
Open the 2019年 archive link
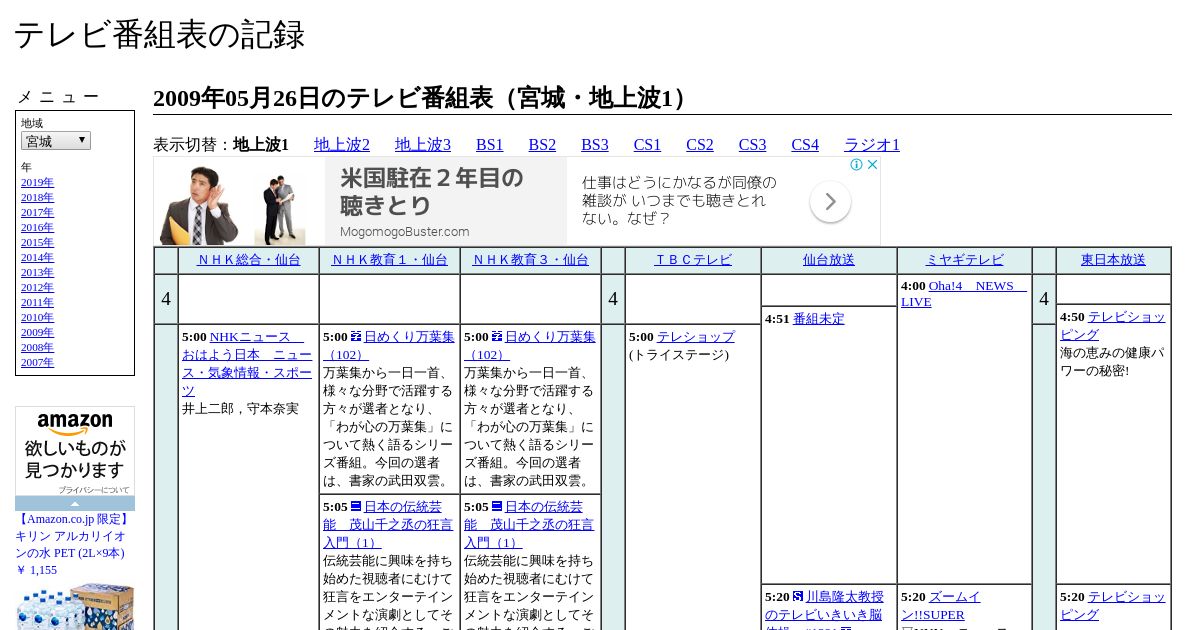37,182
